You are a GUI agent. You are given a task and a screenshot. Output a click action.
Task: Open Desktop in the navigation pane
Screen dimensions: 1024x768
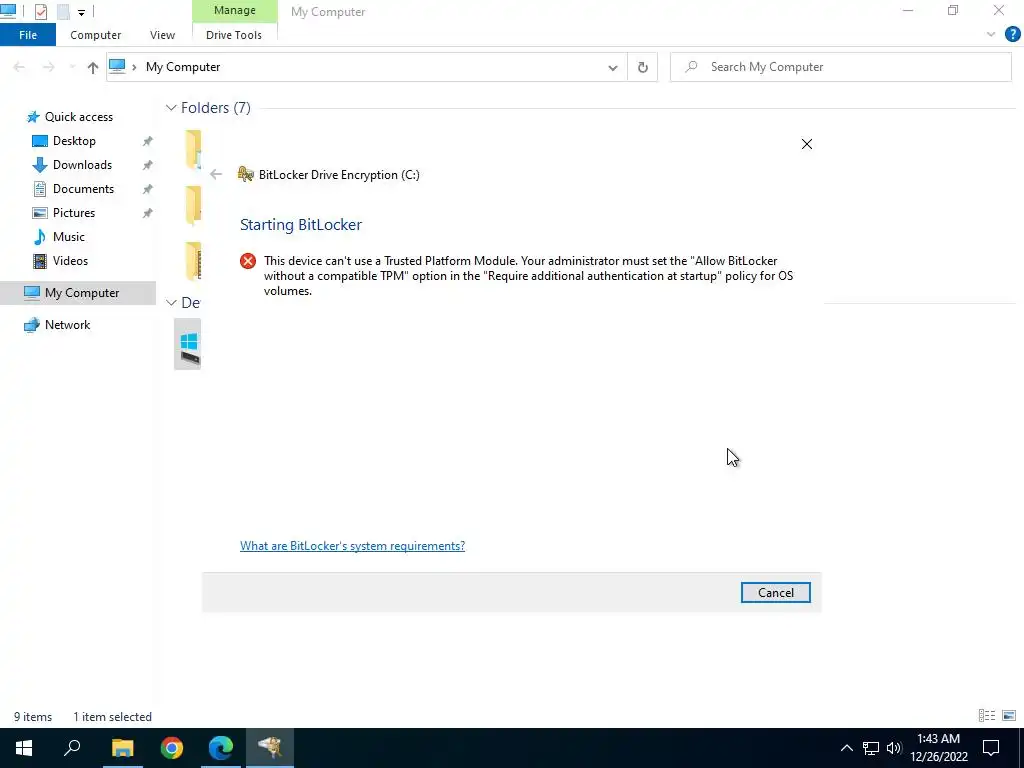tap(74, 141)
